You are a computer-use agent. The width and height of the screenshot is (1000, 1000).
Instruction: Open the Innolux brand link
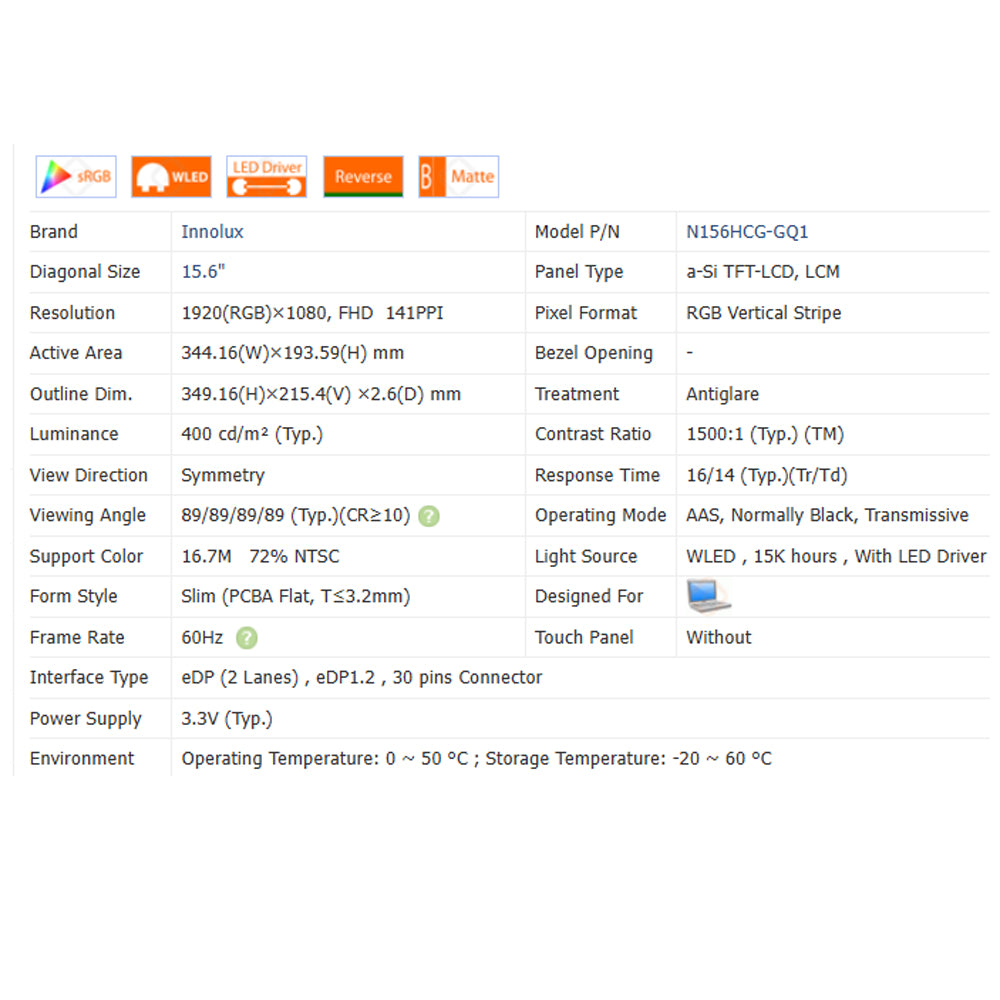(212, 232)
